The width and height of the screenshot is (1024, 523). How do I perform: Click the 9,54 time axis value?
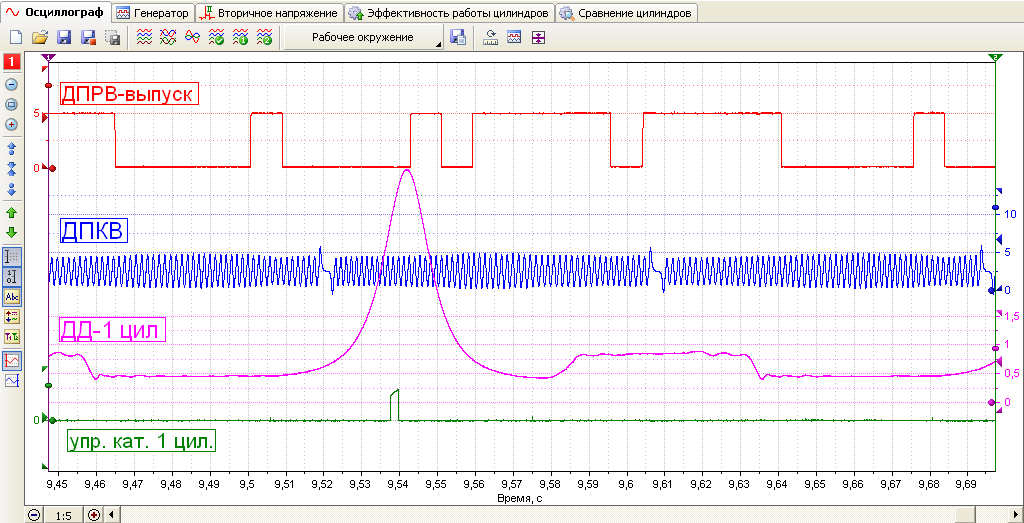[399, 486]
